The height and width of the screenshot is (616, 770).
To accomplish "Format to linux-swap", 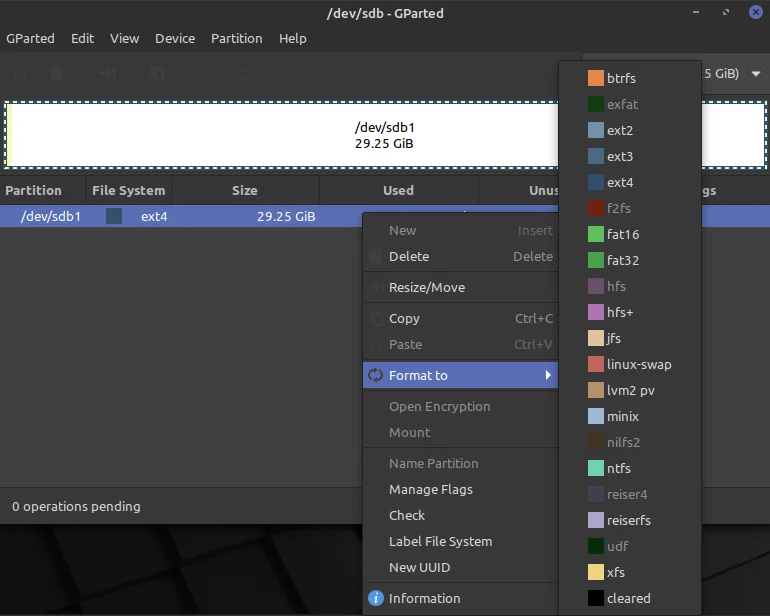I will tap(630, 364).
